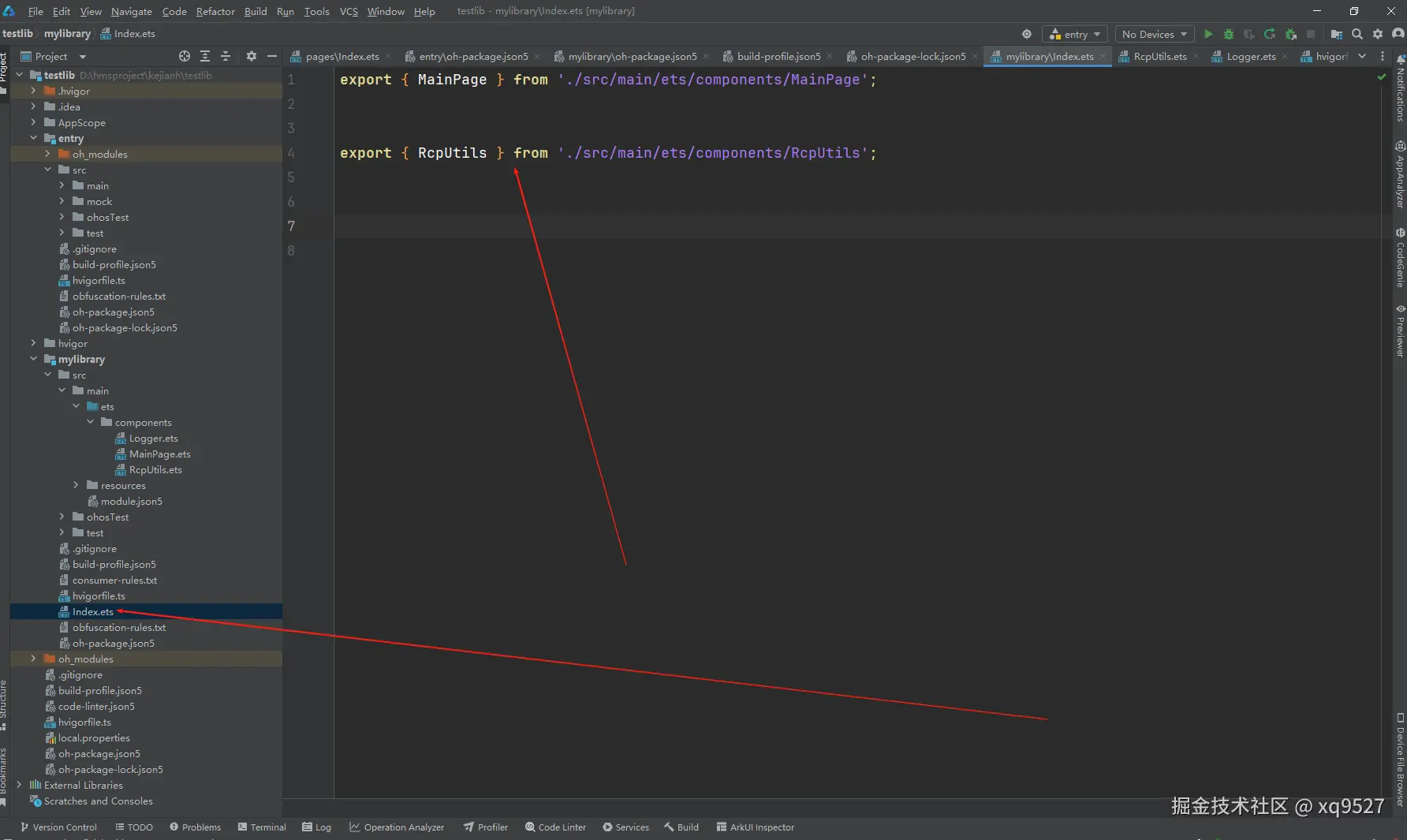Select RcpUtils.ets in the project tree
This screenshot has height=840, width=1407.
155,470
